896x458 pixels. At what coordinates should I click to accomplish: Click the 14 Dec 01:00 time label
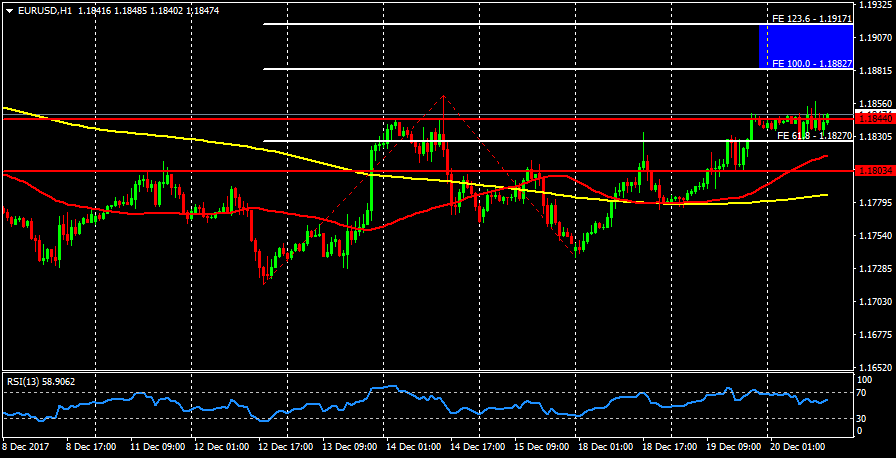[412, 445]
